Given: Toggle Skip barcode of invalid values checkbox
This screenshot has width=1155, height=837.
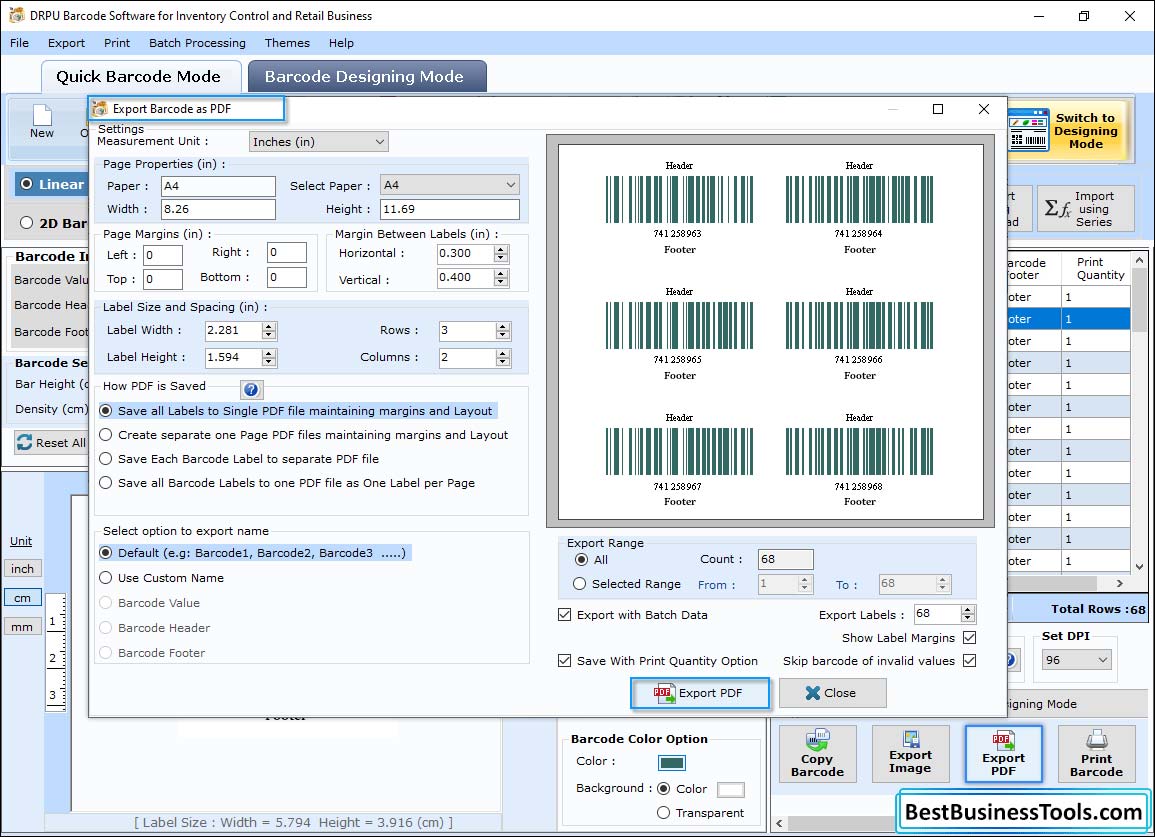Looking at the screenshot, I should pyautogui.click(x=969, y=660).
